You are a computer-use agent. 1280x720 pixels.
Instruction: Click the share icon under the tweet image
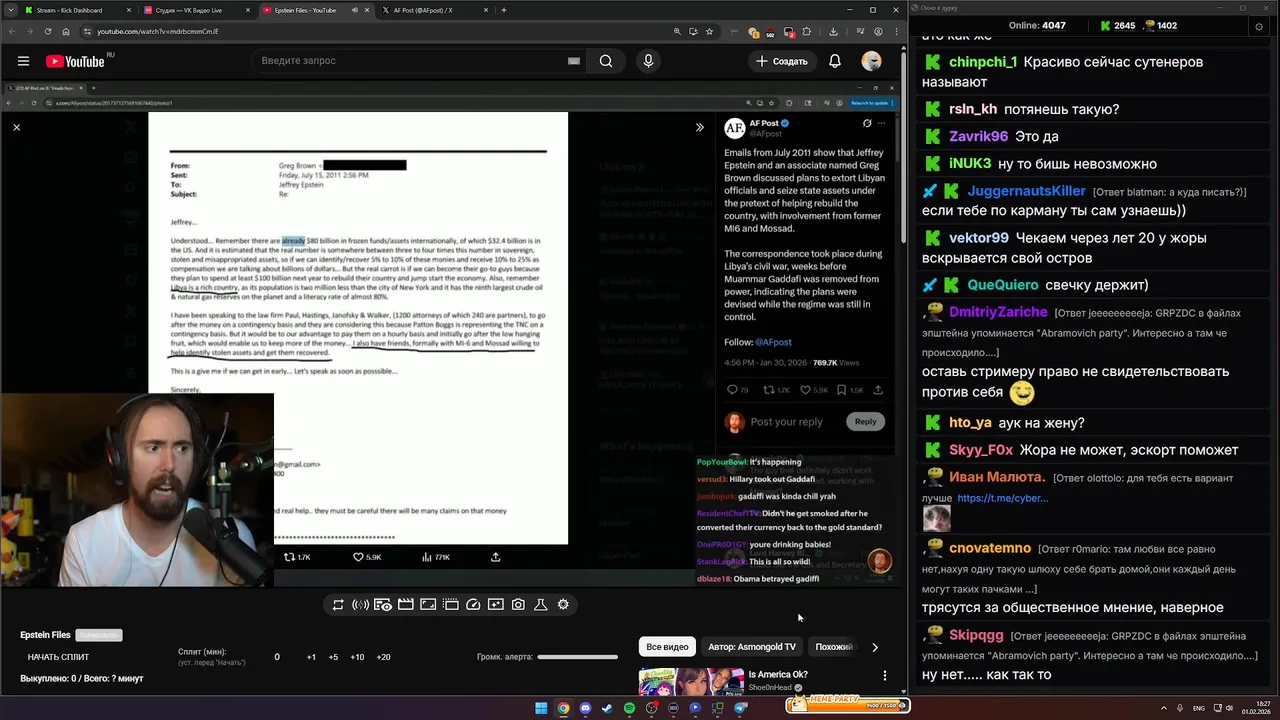point(495,557)
